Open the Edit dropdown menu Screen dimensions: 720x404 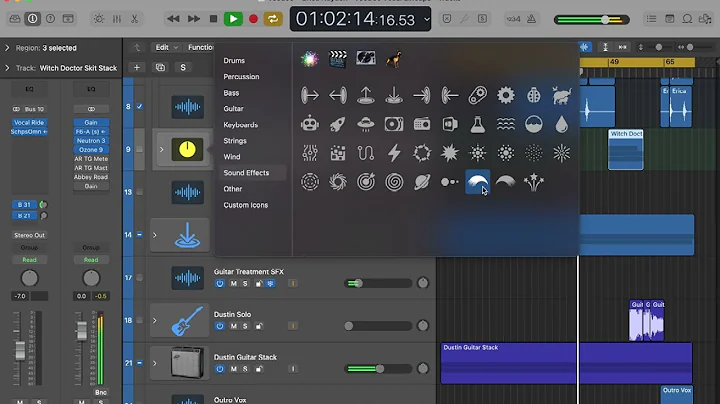[x=166, y=47]
